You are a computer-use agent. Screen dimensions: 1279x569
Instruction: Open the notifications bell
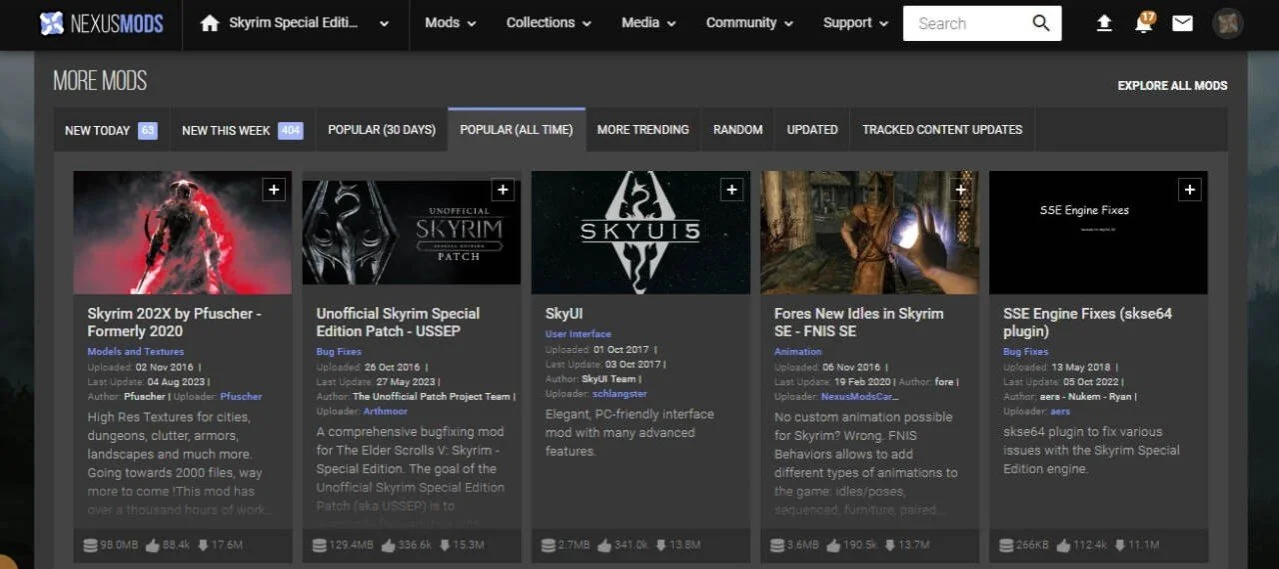(1144, 23)
